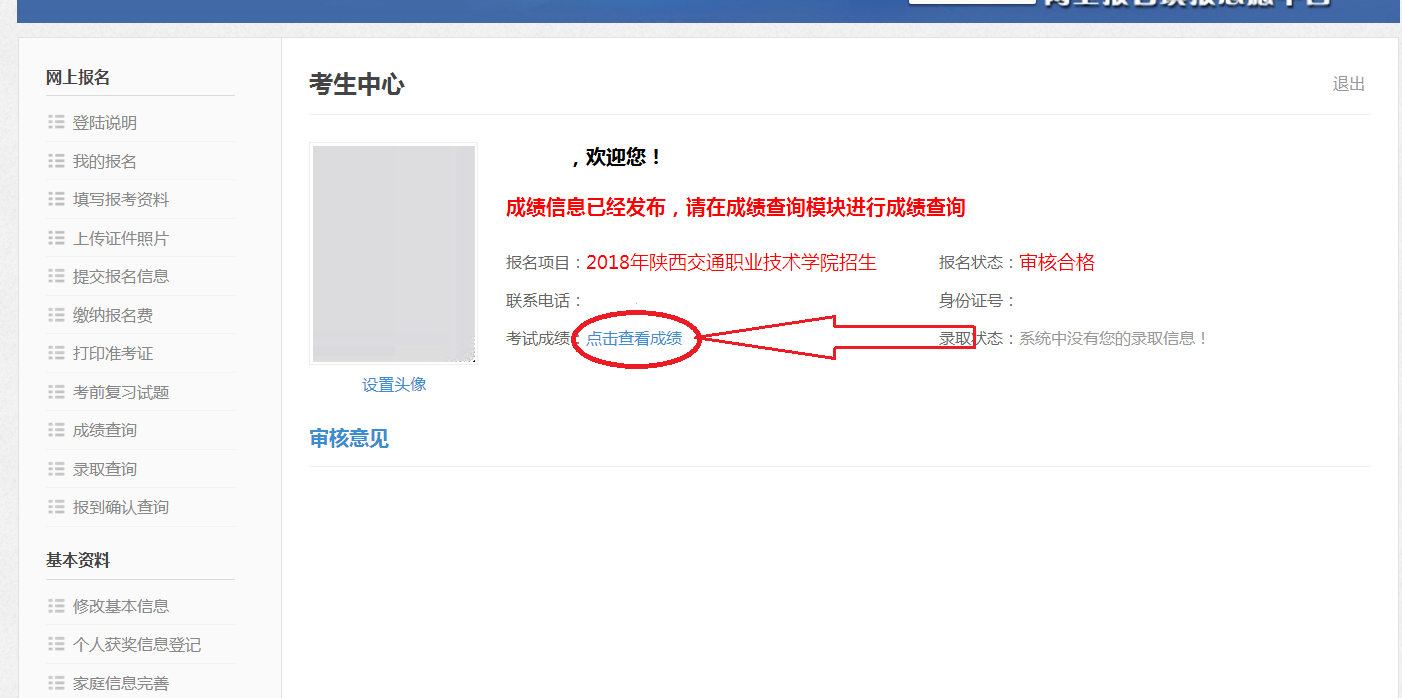Log out using the 退出 link
1402x698 pixels.
coord(1349,84)
